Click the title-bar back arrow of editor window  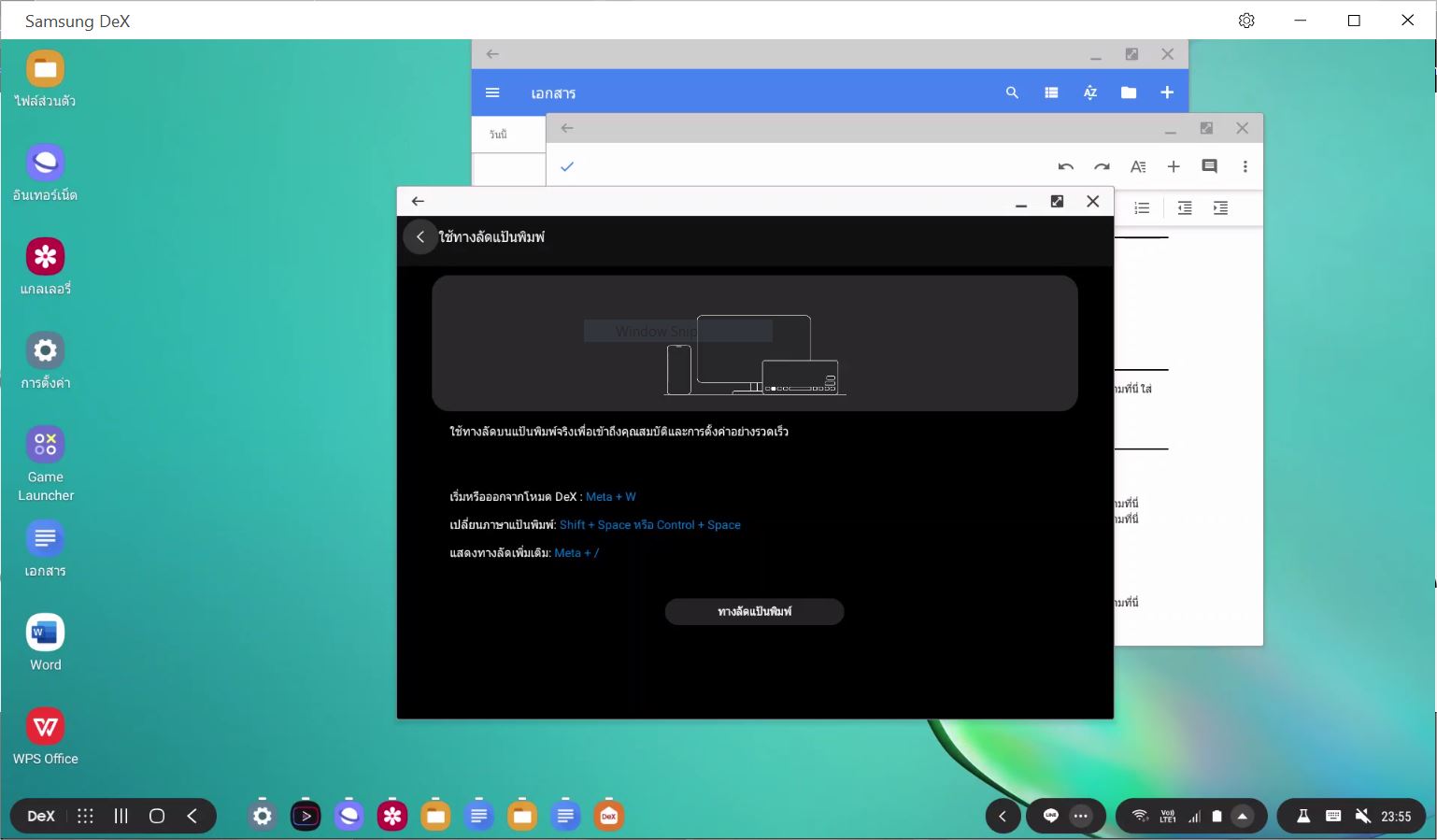pyautogui.click(x=567, y=128)
